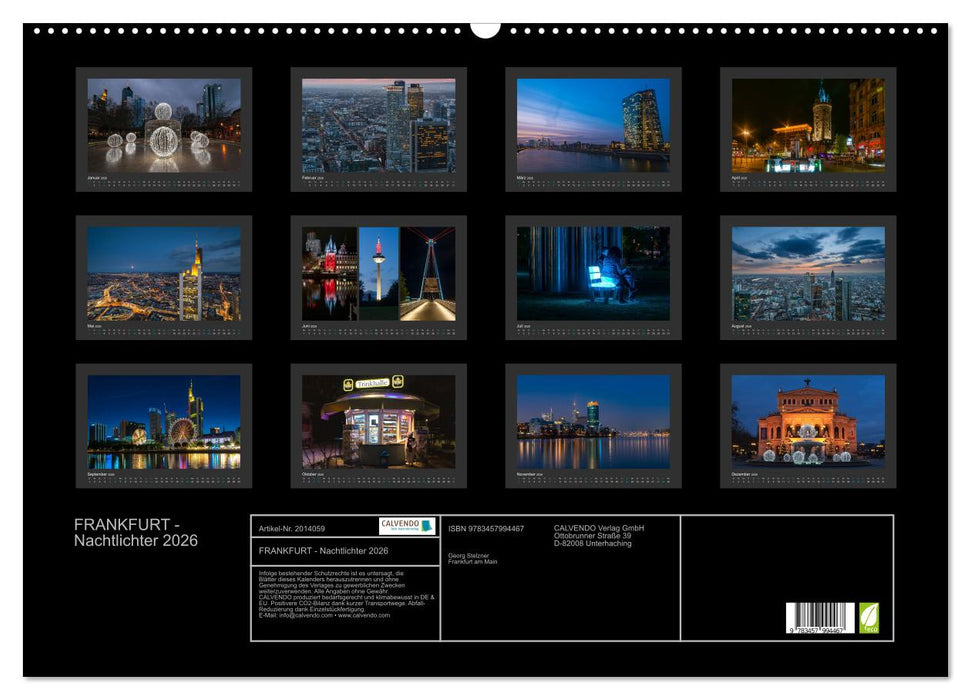
Task: Open the March riverside tower photo
Action: (x=593, y=125)
